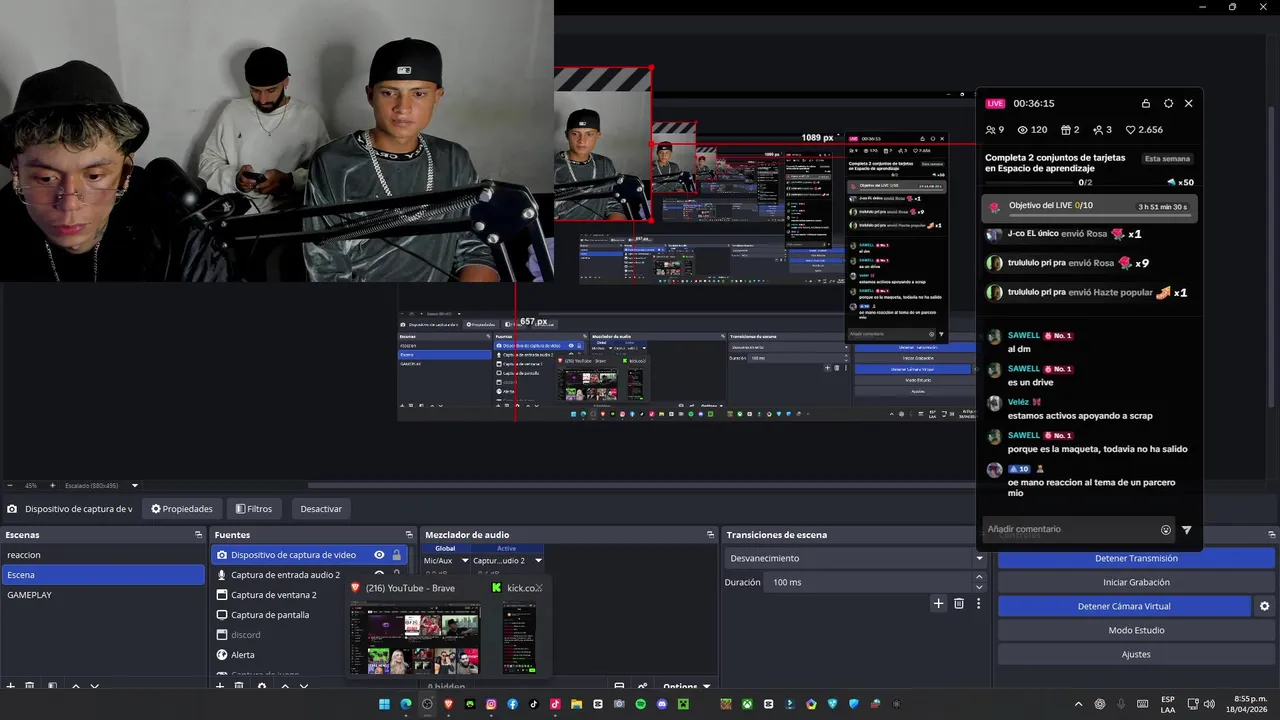1280x720 pixels.
Task: Open virtual camera settings gear
Action: tap(1264, 606)
